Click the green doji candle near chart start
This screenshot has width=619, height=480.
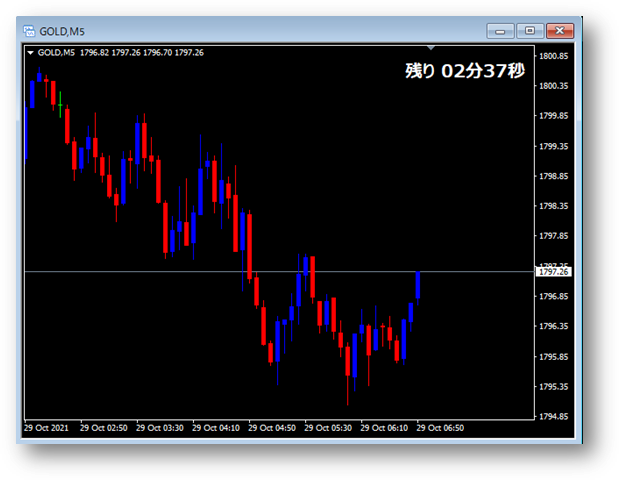point(60,105)
